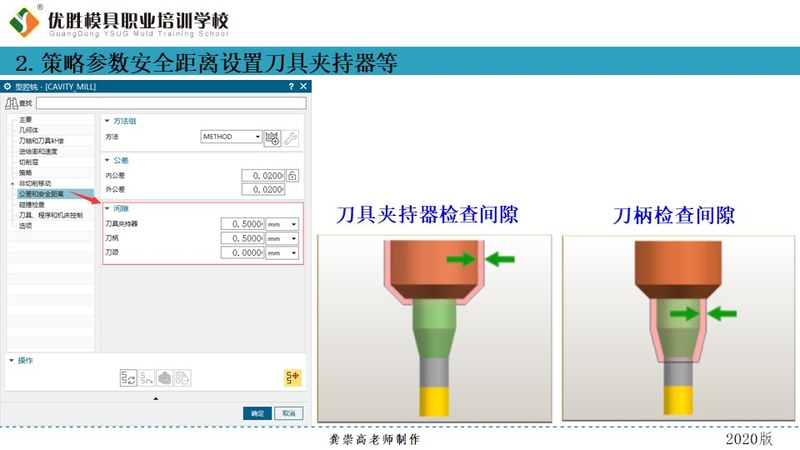Image resolution: width=800 pixels, height=450 pixels.
Task: Click the Generate tool path icon
Action: 128,378
